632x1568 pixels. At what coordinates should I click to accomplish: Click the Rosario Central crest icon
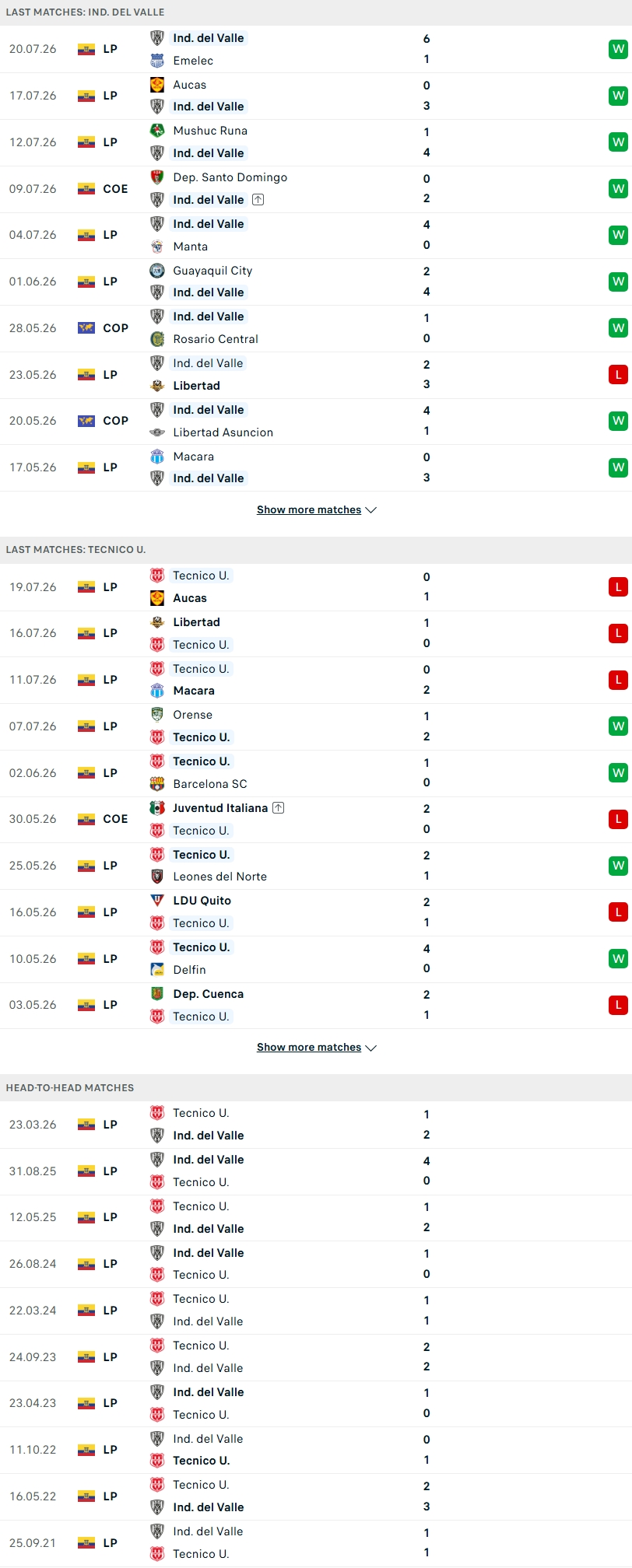[x=157, y=339]
